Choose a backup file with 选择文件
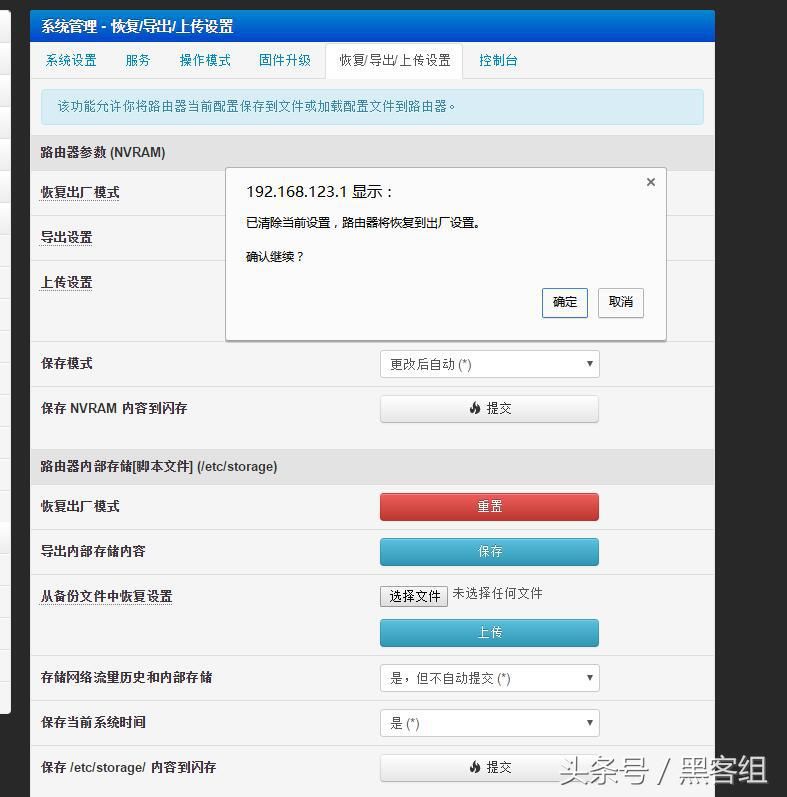787x797 pixels. coord(414,596)
